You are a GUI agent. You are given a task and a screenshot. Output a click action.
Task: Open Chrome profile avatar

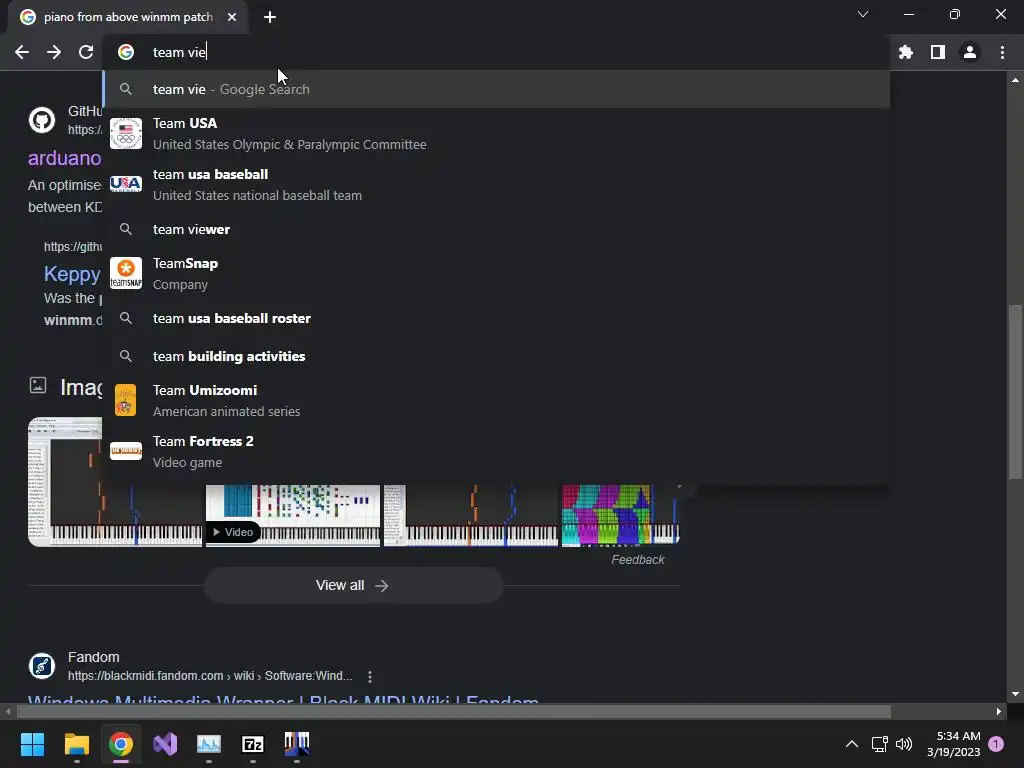pyautogui.click(x=970, y=52)
